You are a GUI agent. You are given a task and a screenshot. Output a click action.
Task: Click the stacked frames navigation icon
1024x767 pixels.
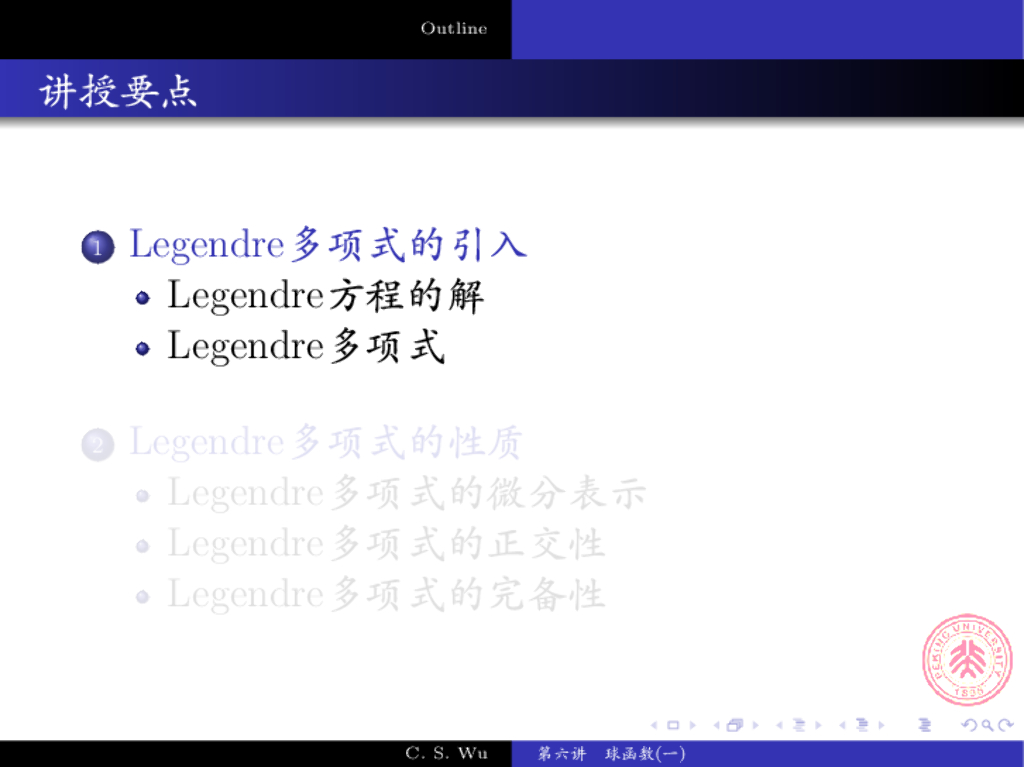click(x=735, y=725)
